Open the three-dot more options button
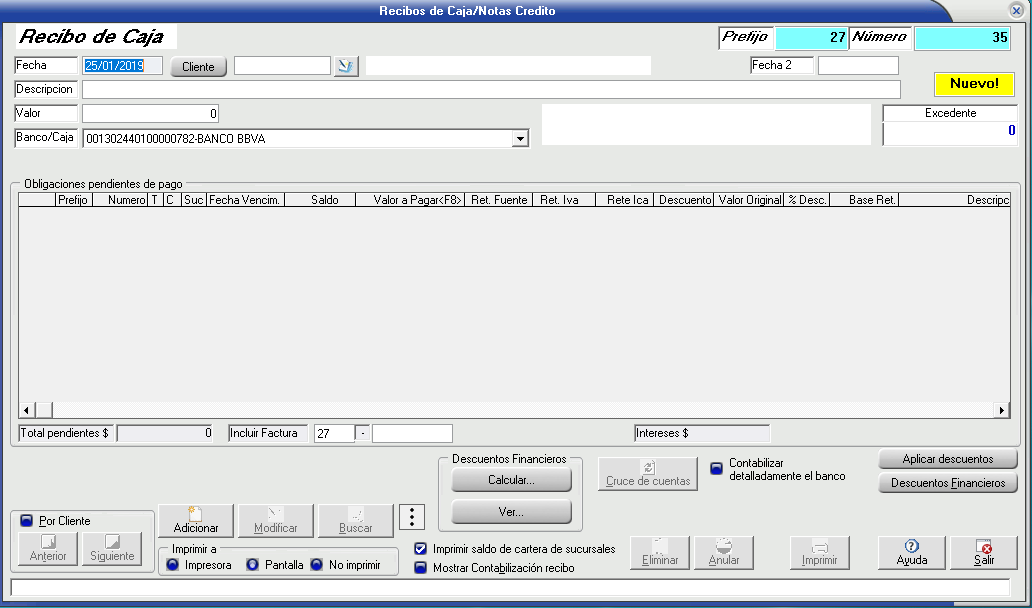The width and height of the screenshot is (1032, 608). point(413,517)
